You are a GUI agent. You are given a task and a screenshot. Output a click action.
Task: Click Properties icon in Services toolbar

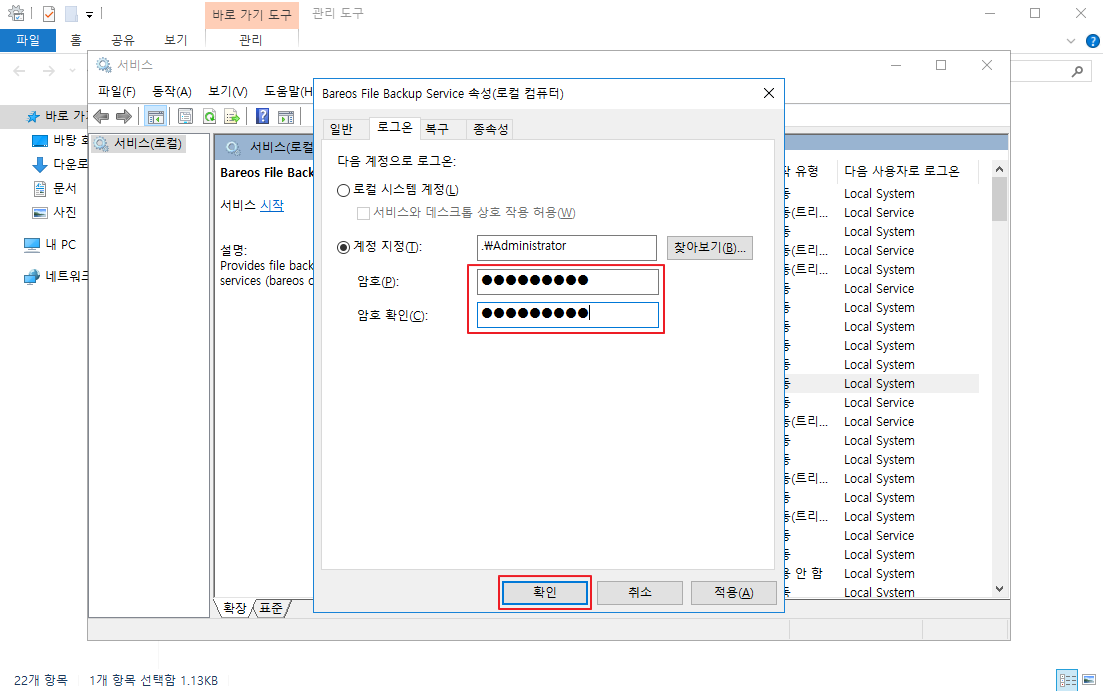186,116
